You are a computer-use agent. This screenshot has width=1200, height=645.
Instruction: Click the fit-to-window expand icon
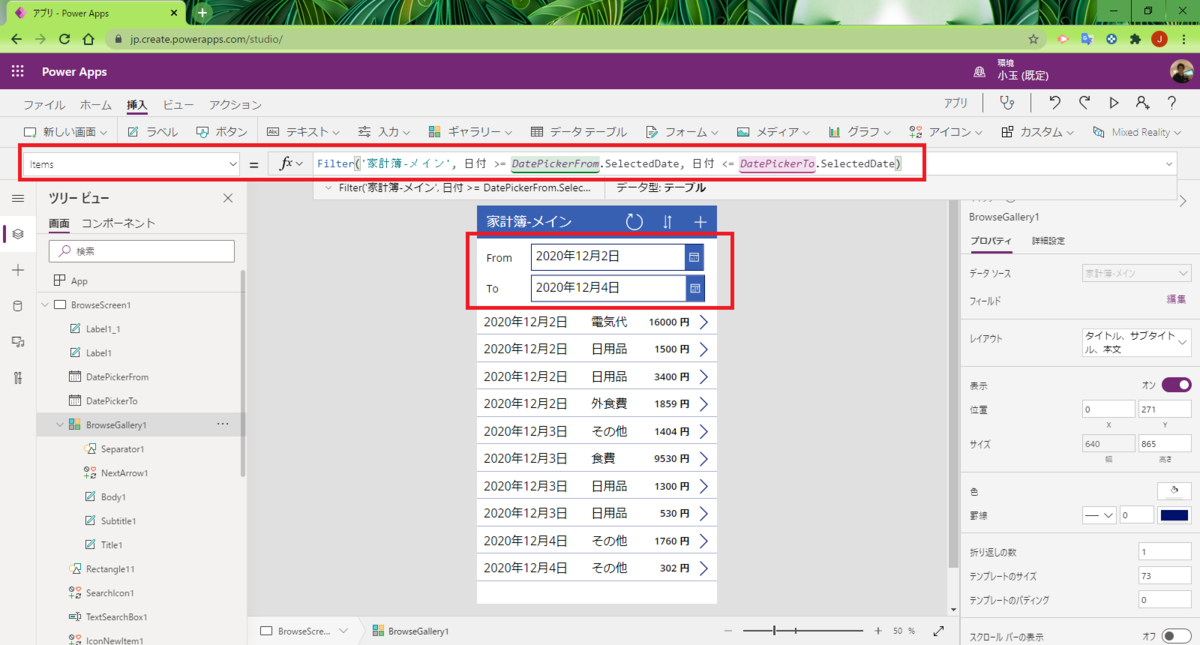coord(938,631)
